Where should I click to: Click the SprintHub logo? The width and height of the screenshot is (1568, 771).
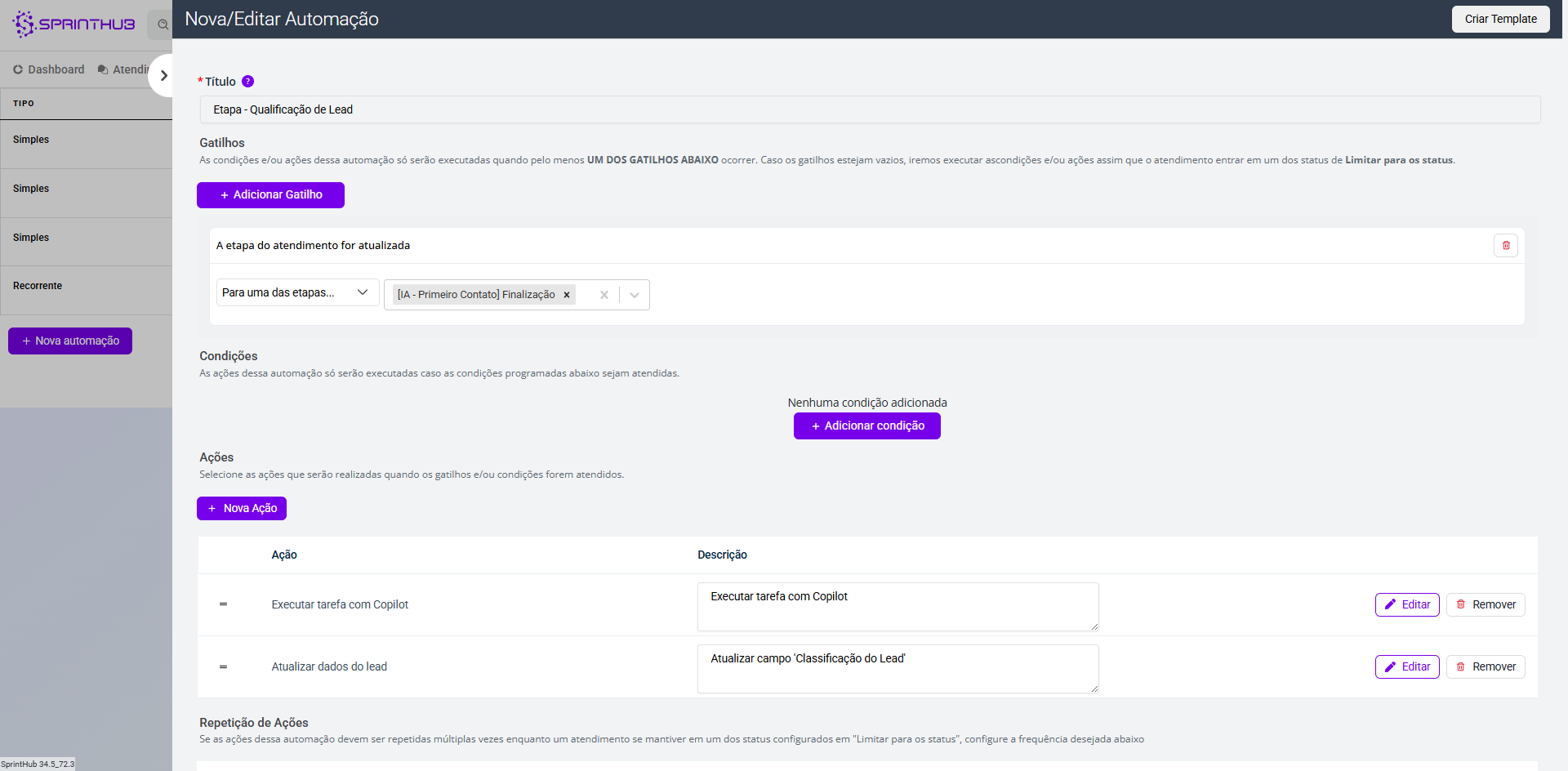pyautogui.click(x=73, y=24)
